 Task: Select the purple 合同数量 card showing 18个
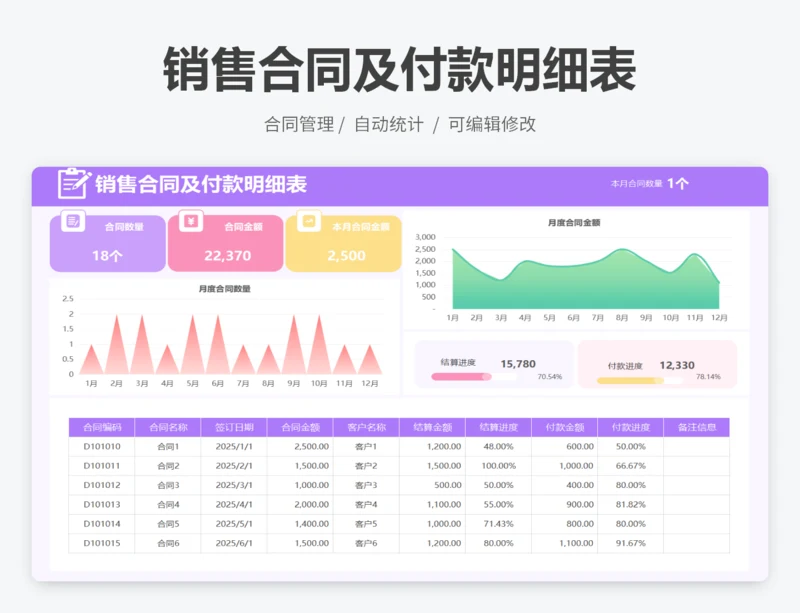tap(108, 243)
